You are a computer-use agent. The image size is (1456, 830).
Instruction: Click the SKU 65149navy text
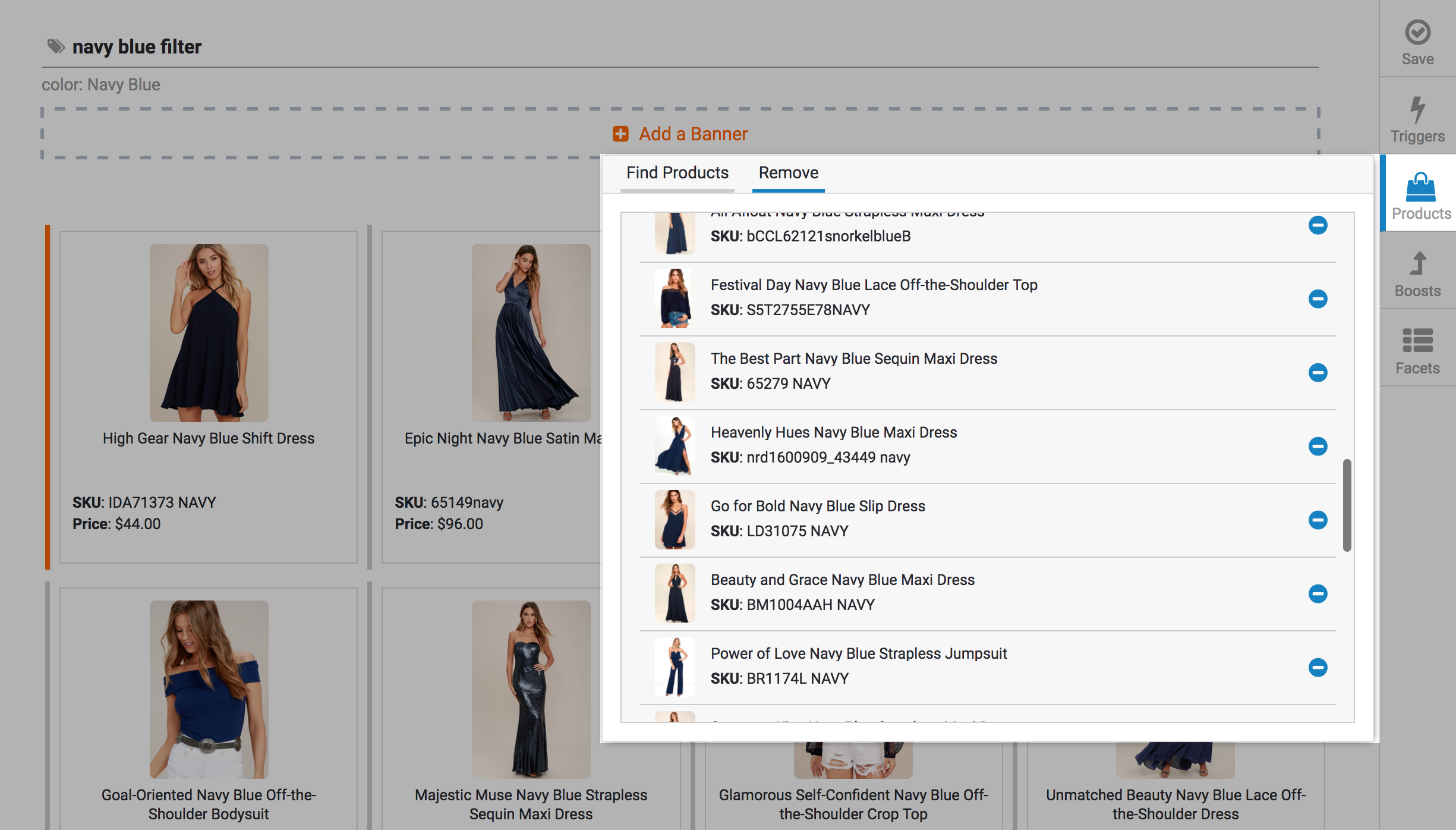(449, 502)
